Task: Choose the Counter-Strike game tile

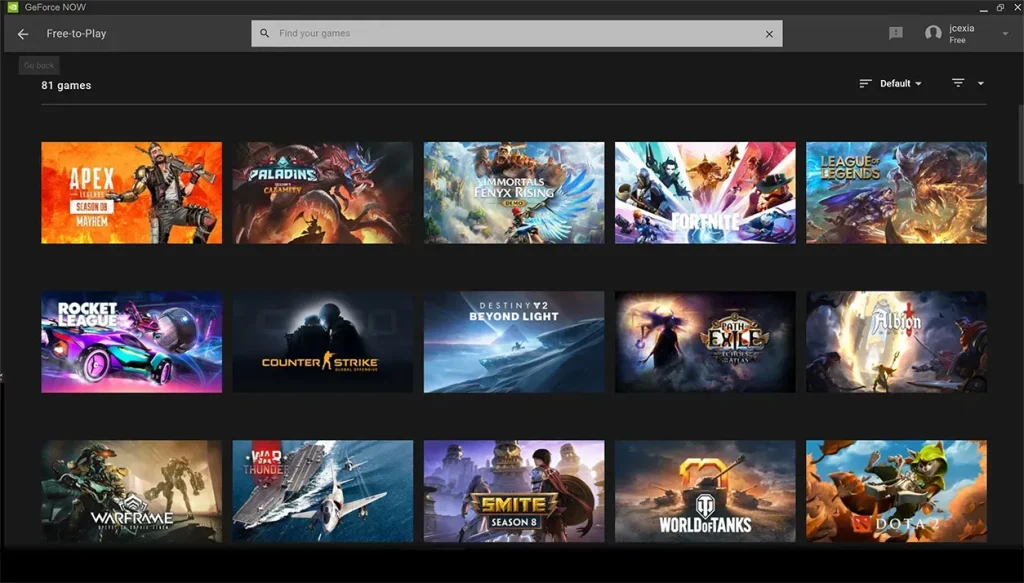Action: 322,342
